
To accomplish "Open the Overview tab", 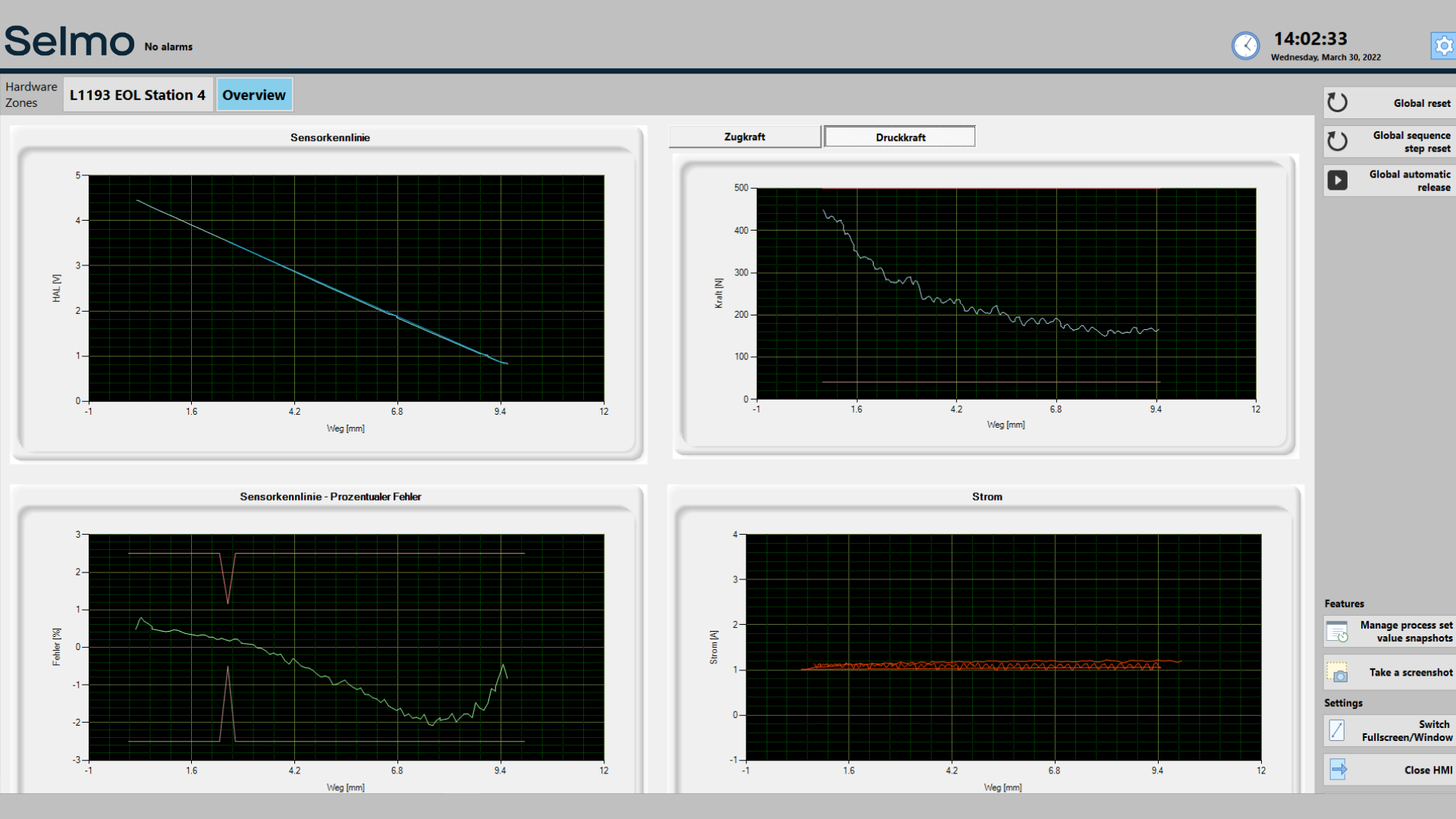I will click(254, 95).
